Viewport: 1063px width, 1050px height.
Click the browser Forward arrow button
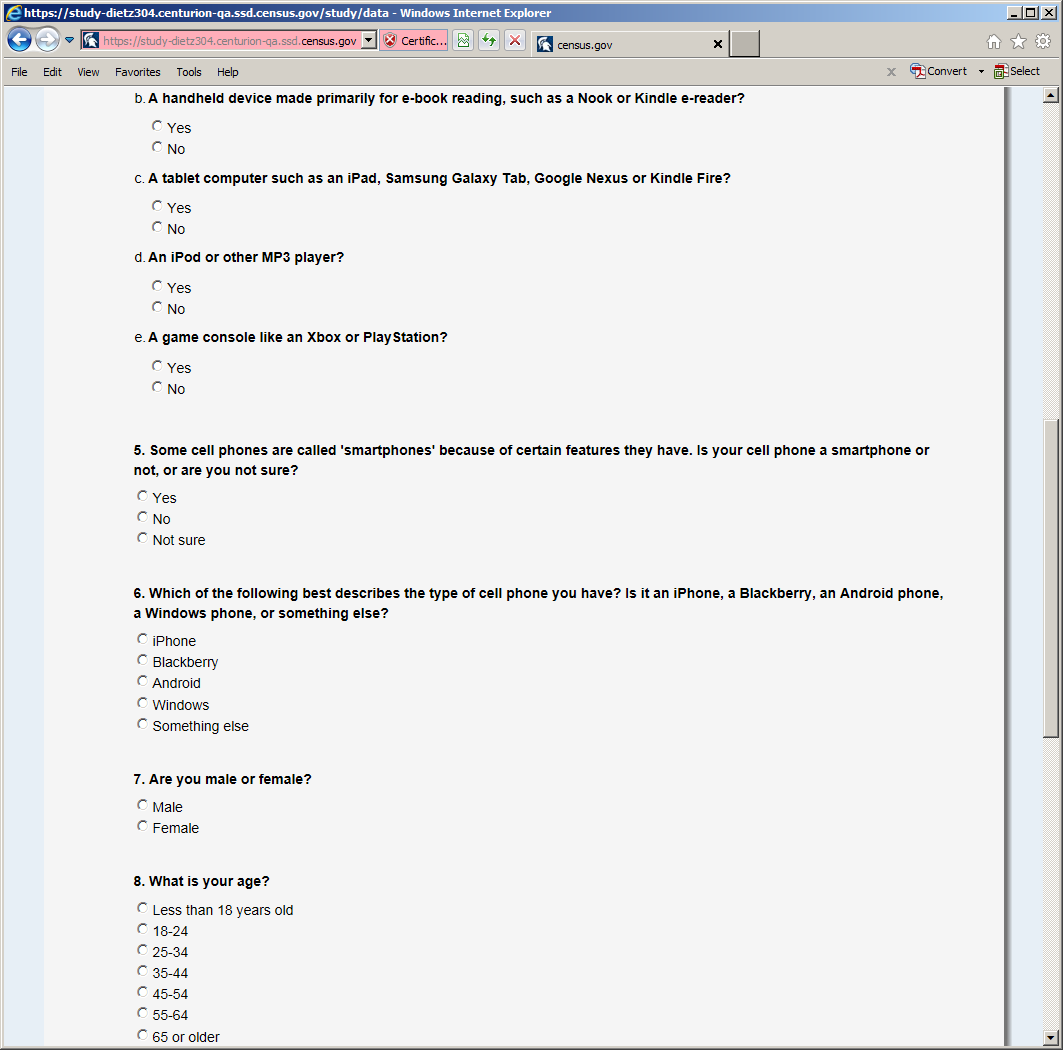[47, 41]
